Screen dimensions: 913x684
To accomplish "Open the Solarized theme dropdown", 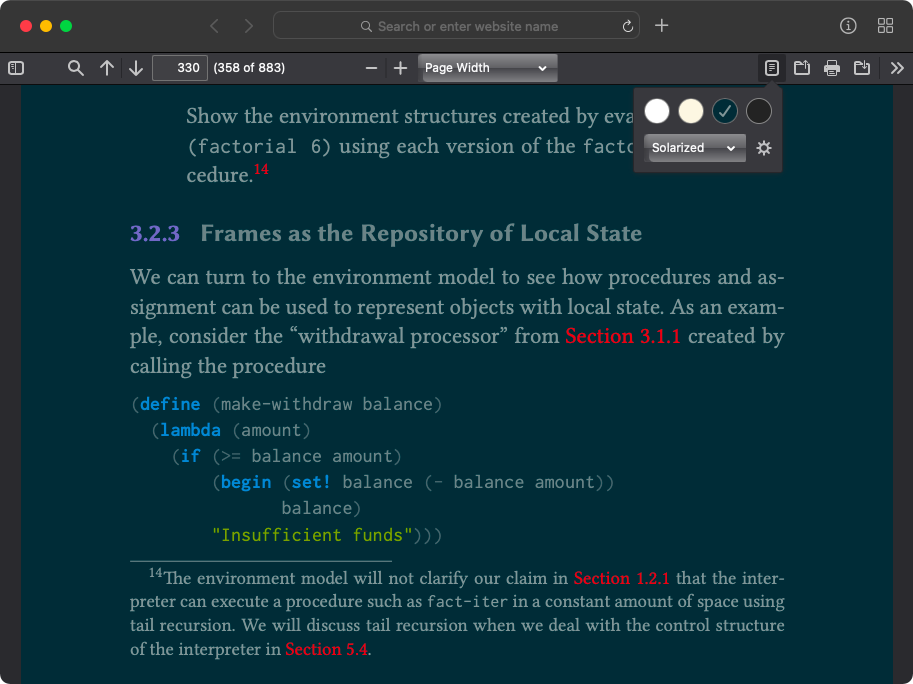I will (x=695, y=148).
